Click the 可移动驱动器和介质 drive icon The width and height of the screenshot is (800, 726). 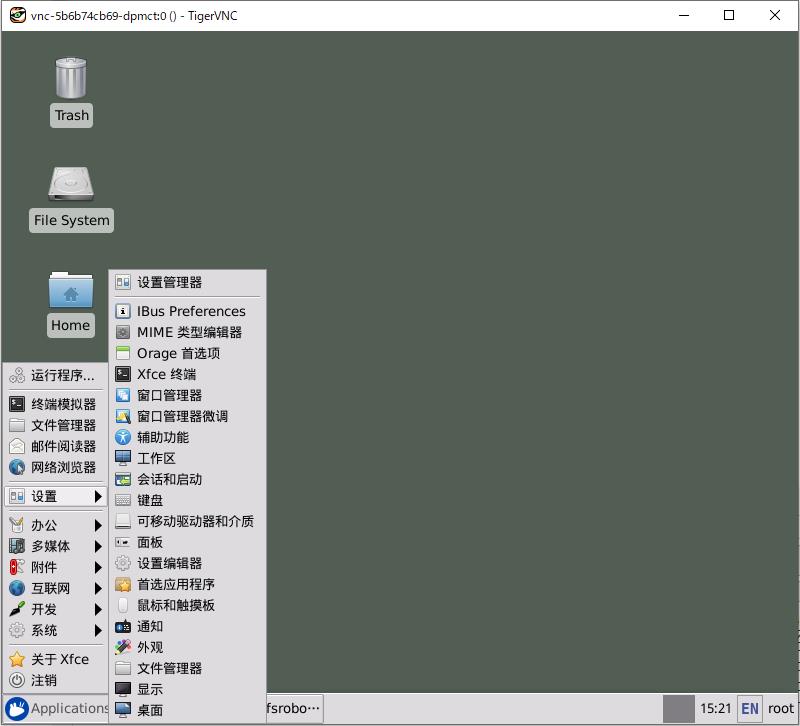(x=122, y=521)
